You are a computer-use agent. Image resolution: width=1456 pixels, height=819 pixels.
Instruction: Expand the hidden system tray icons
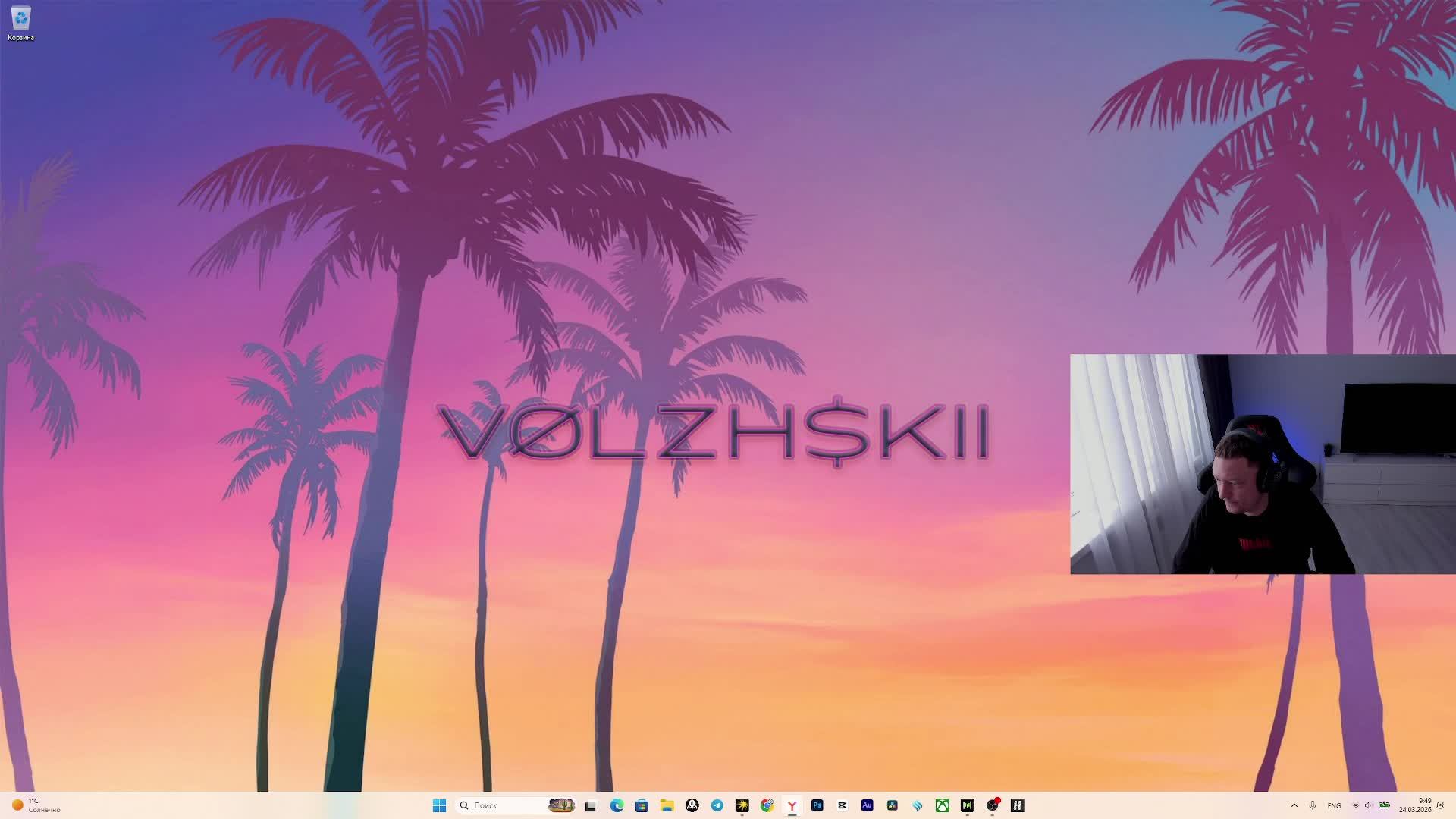(1294, 805)
